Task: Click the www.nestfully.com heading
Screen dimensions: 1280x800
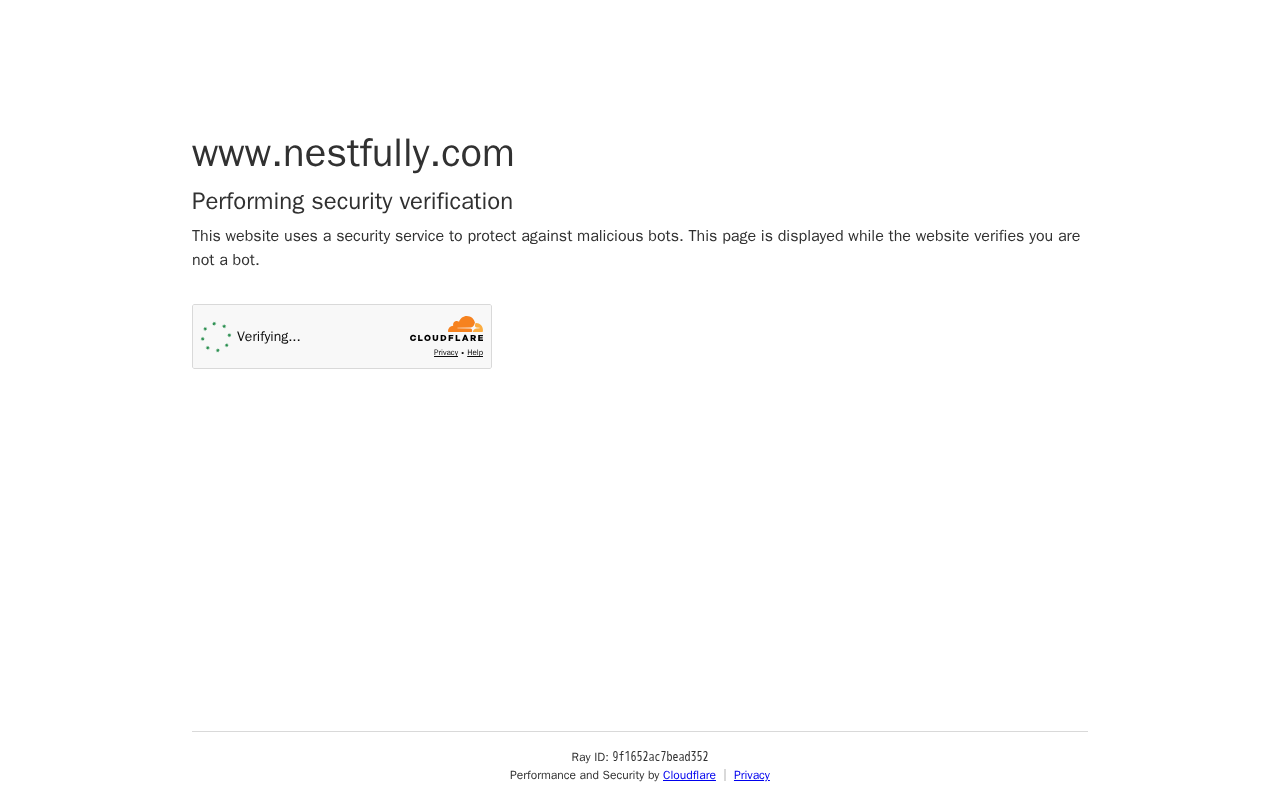Action: click(x=353, y=153)
